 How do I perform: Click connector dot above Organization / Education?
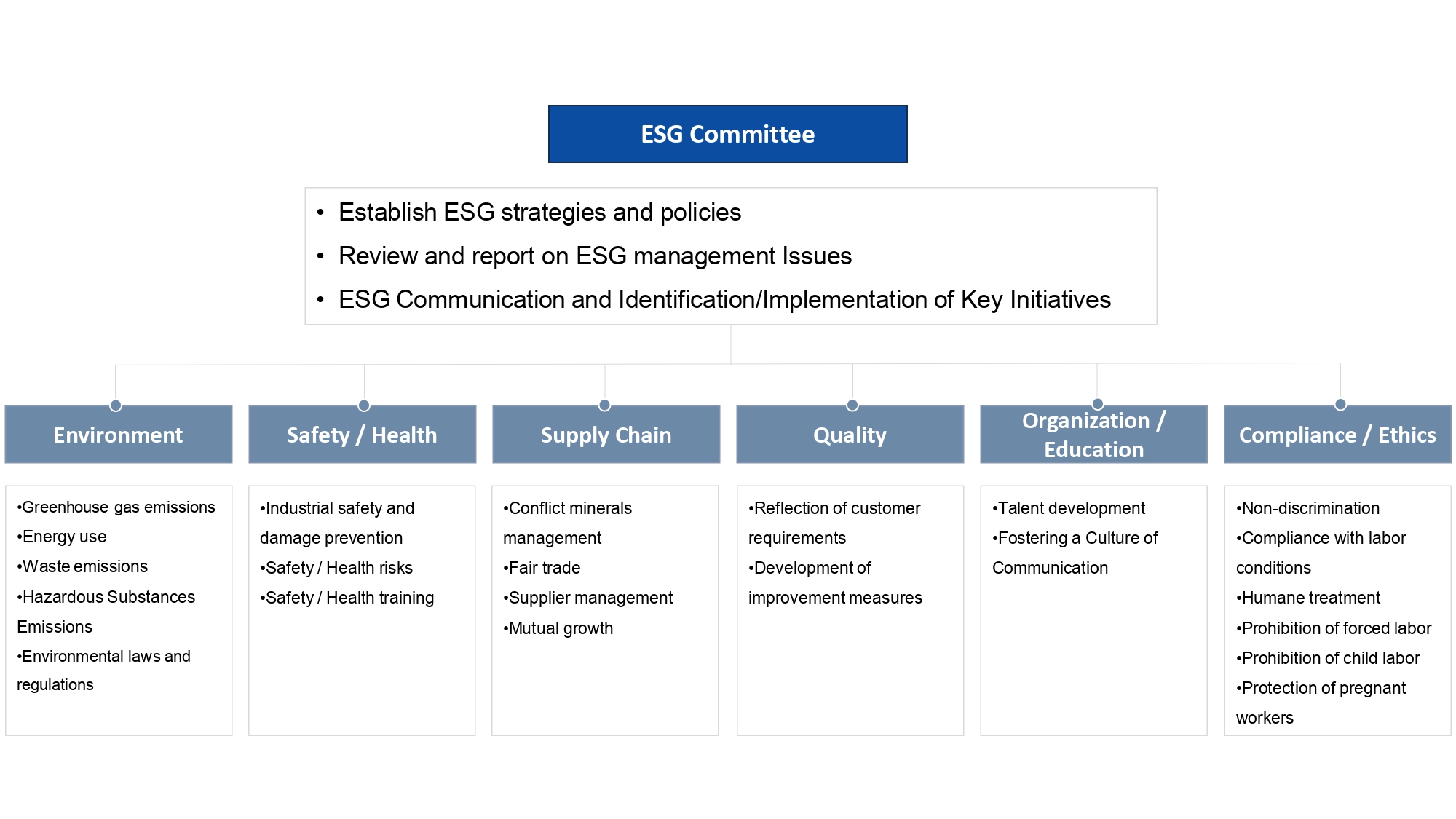1098,404
